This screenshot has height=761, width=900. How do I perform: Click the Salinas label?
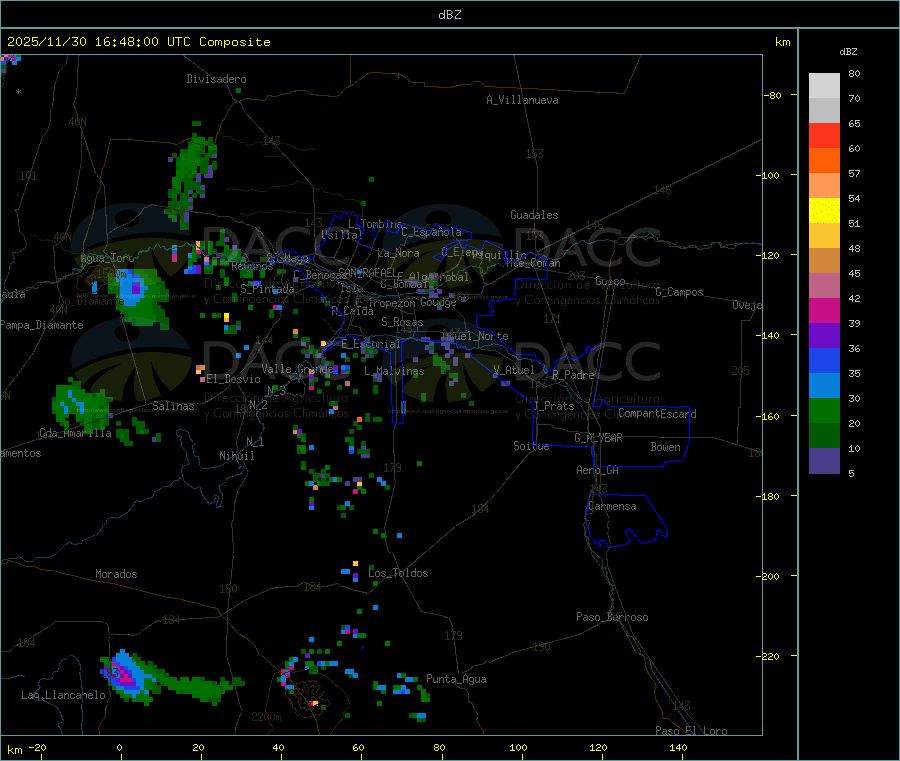[173, 406]
